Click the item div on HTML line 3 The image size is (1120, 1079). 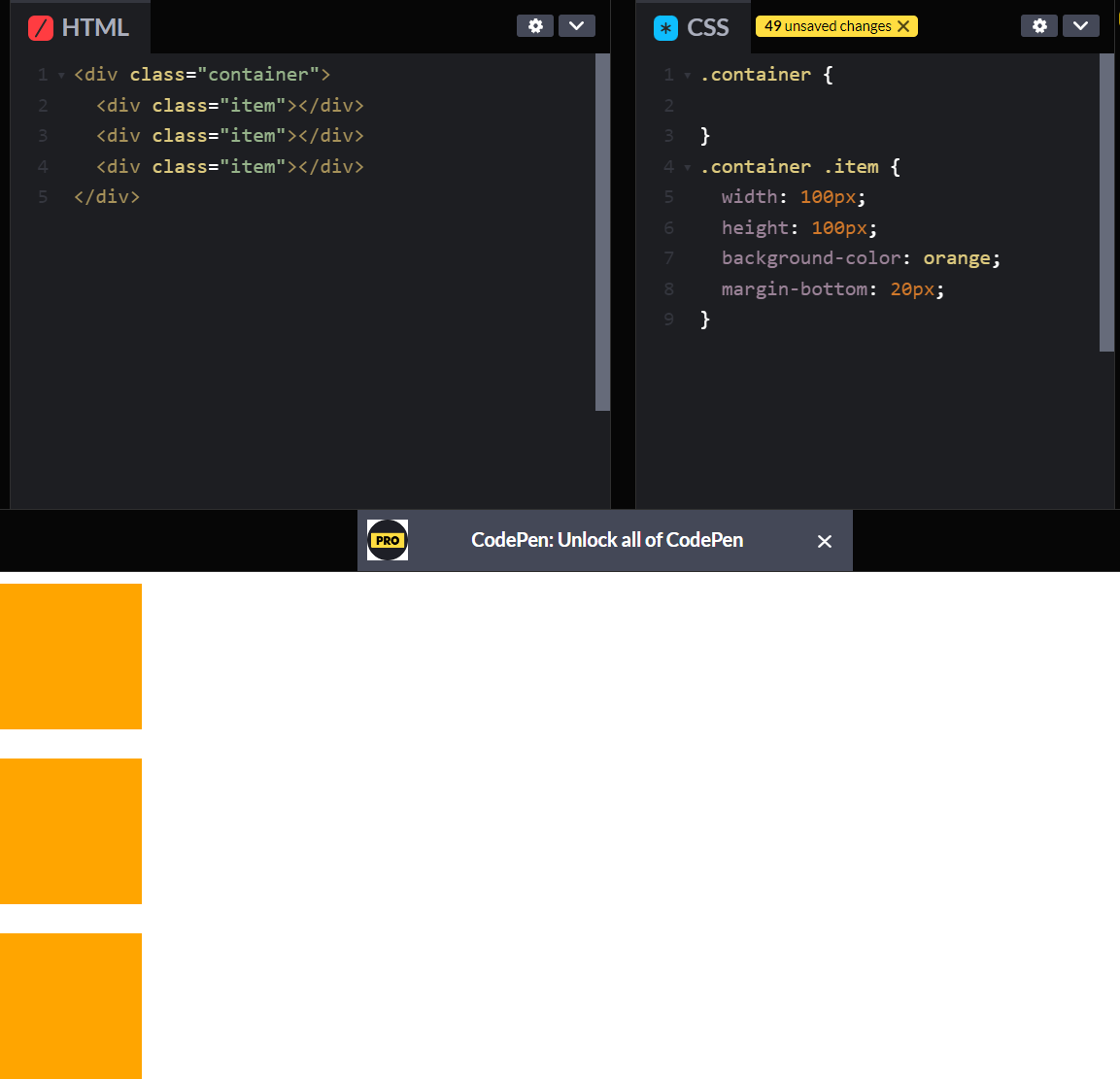(x=230, y=136)
